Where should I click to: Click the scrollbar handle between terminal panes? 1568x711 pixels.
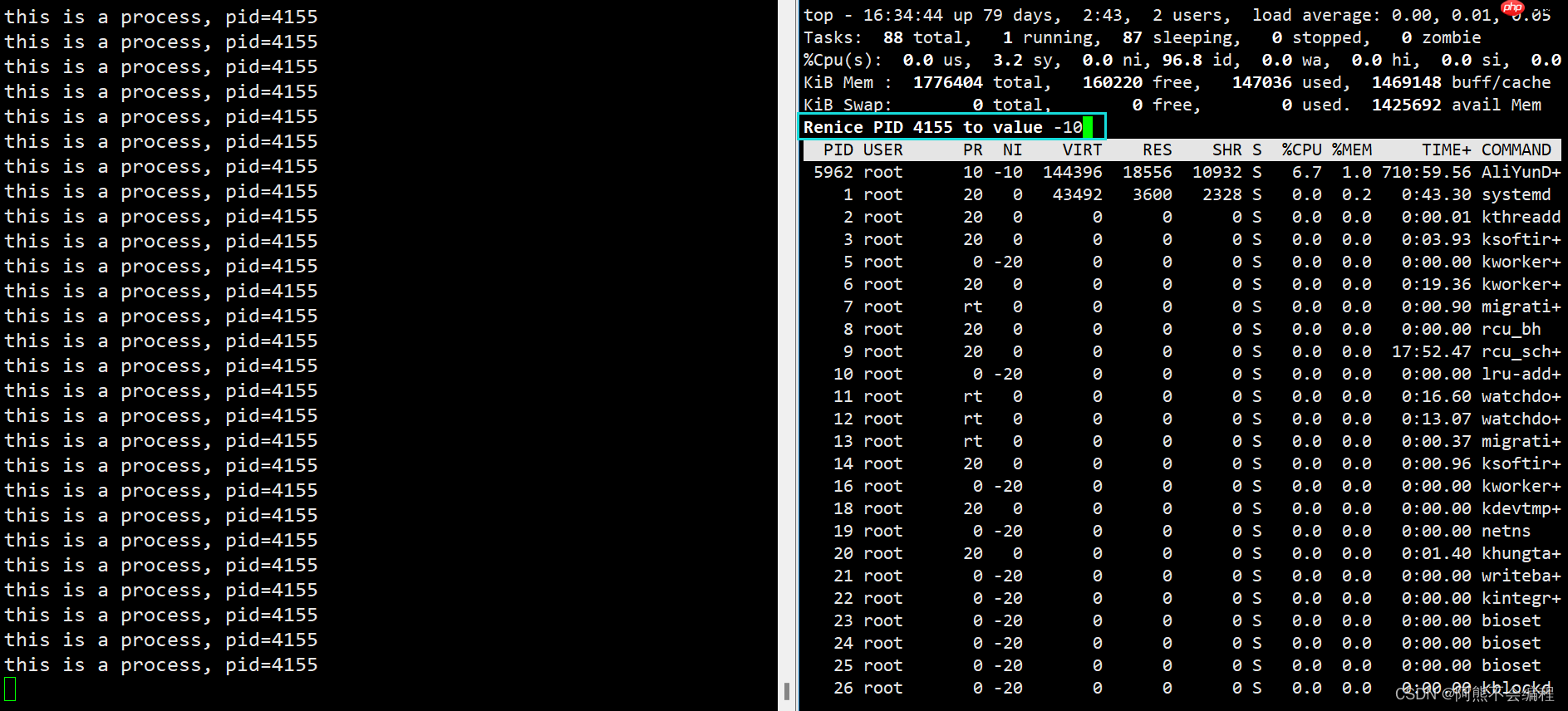point(786,691)
